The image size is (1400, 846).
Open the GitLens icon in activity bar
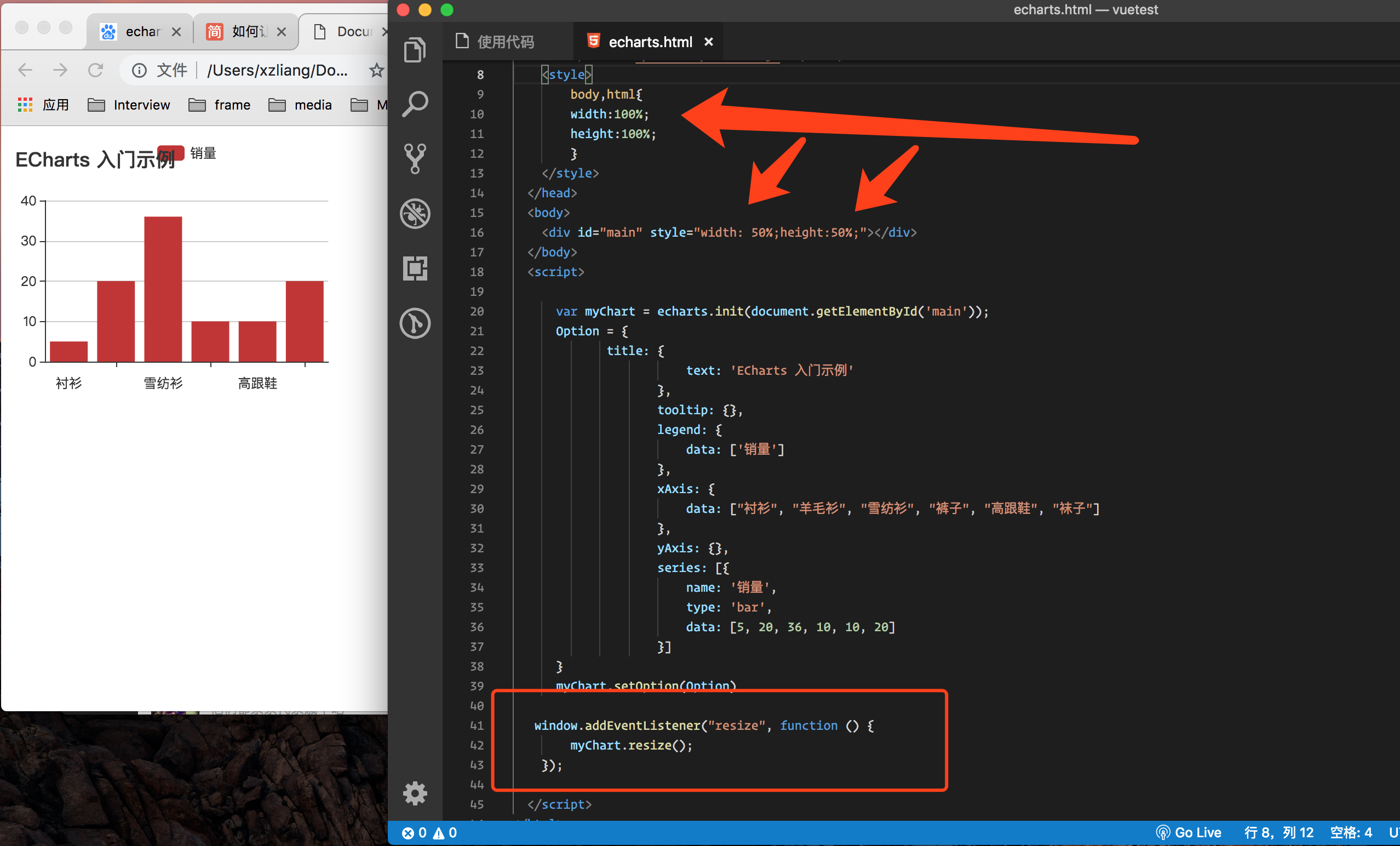(x=415, y=323)
